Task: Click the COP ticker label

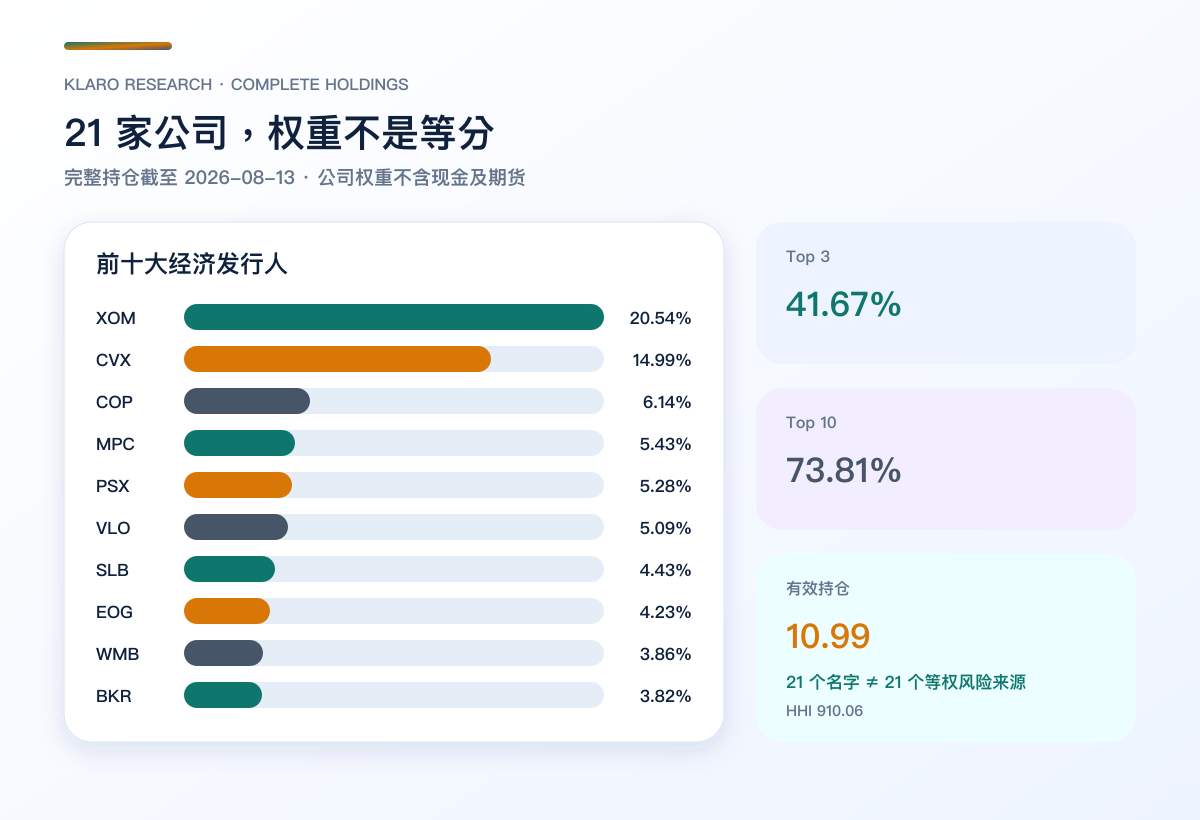Action: tap(115, 402)
